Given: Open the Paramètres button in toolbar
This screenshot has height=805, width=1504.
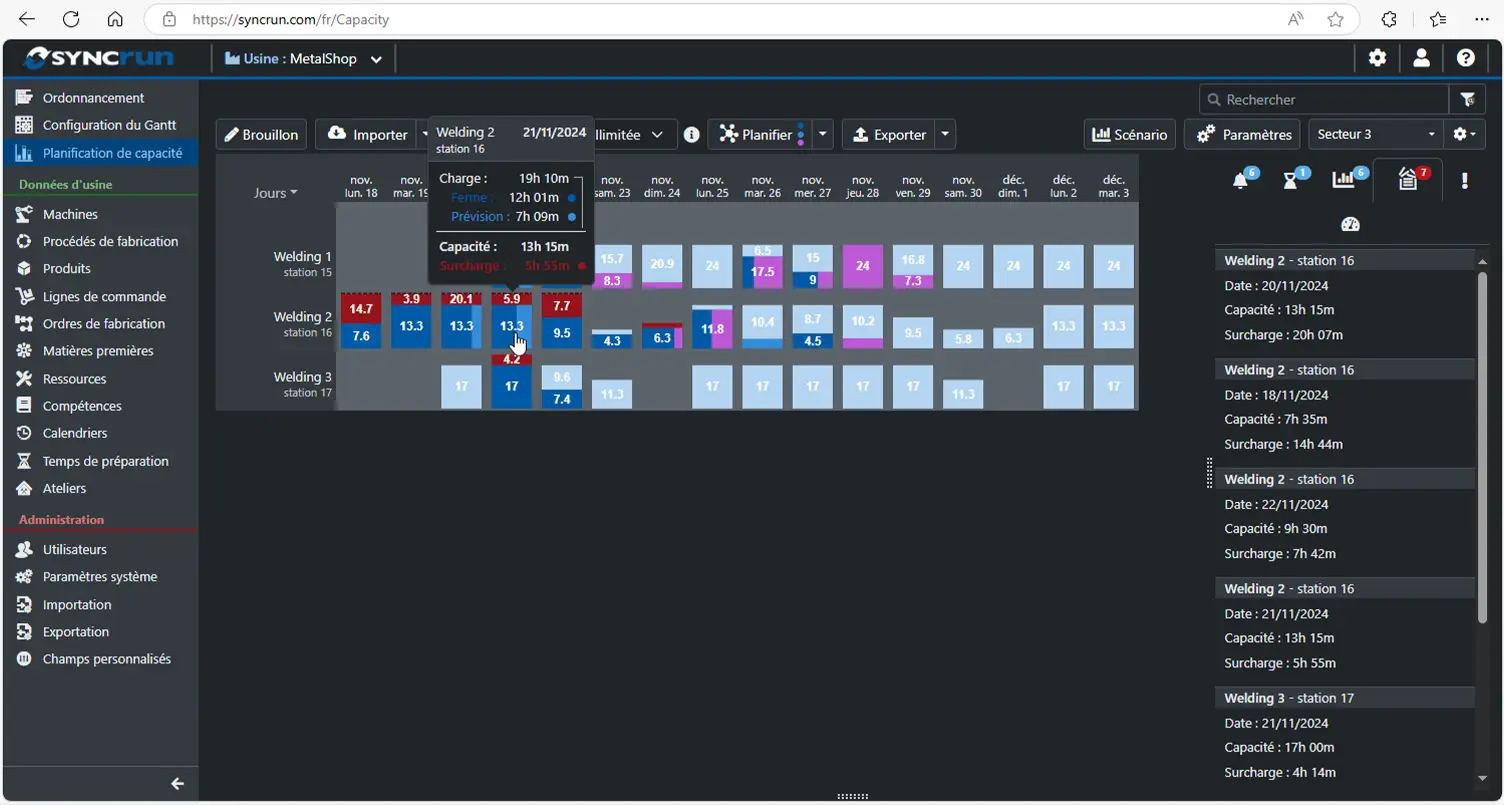Looking at the screenshot, I should [x=1243, y=134].
